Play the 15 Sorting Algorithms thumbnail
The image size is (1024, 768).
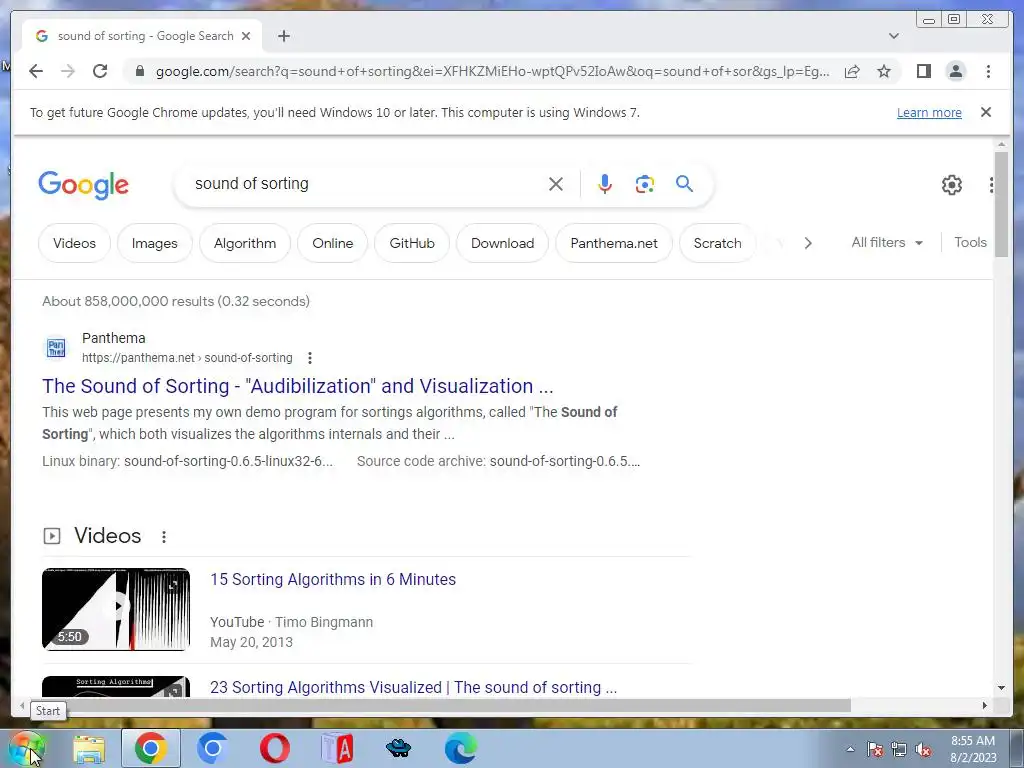(x=116, y=609)
